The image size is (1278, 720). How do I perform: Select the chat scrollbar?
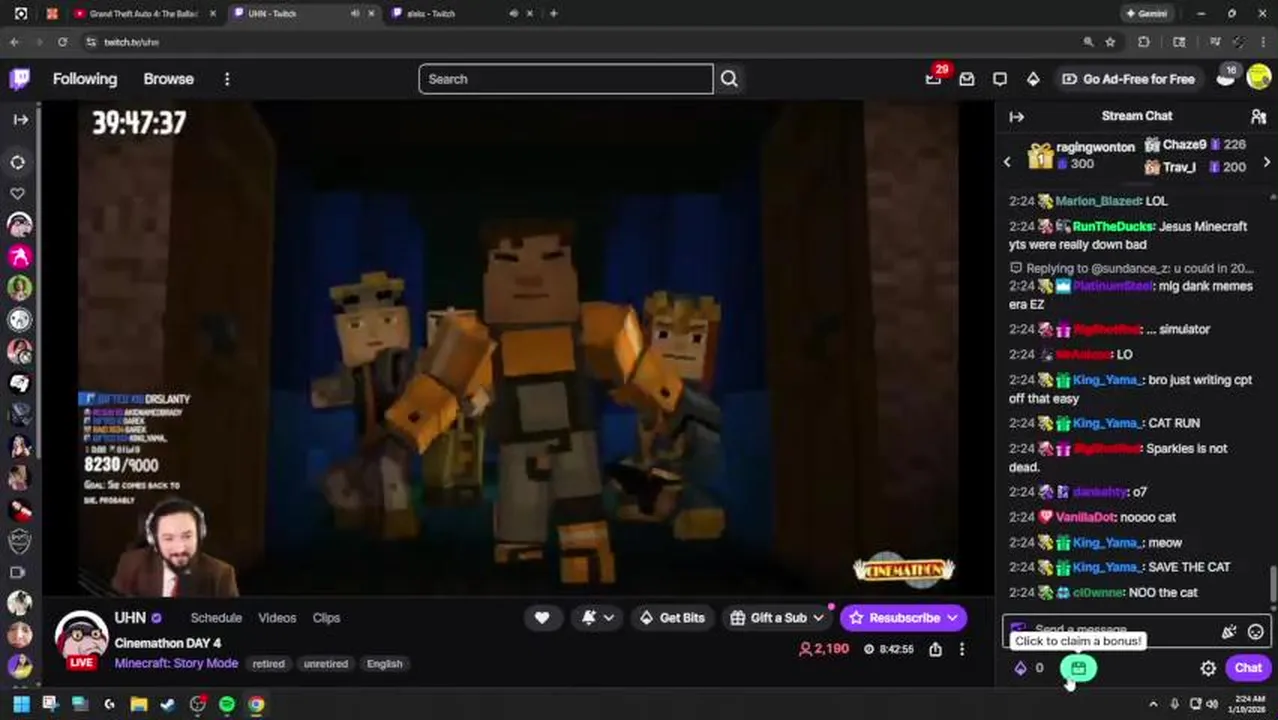coord(1273,585)
